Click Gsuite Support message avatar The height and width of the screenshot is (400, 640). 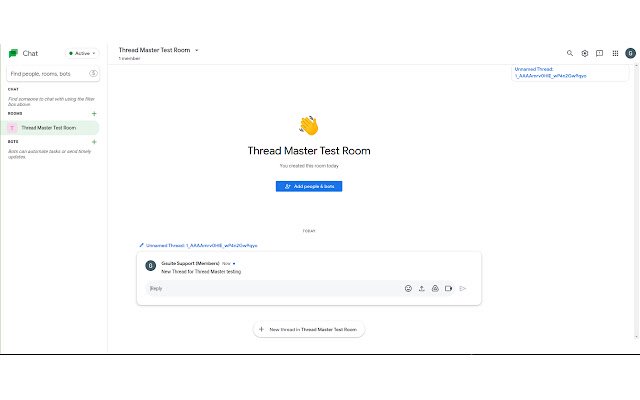[x=151, y=266]
